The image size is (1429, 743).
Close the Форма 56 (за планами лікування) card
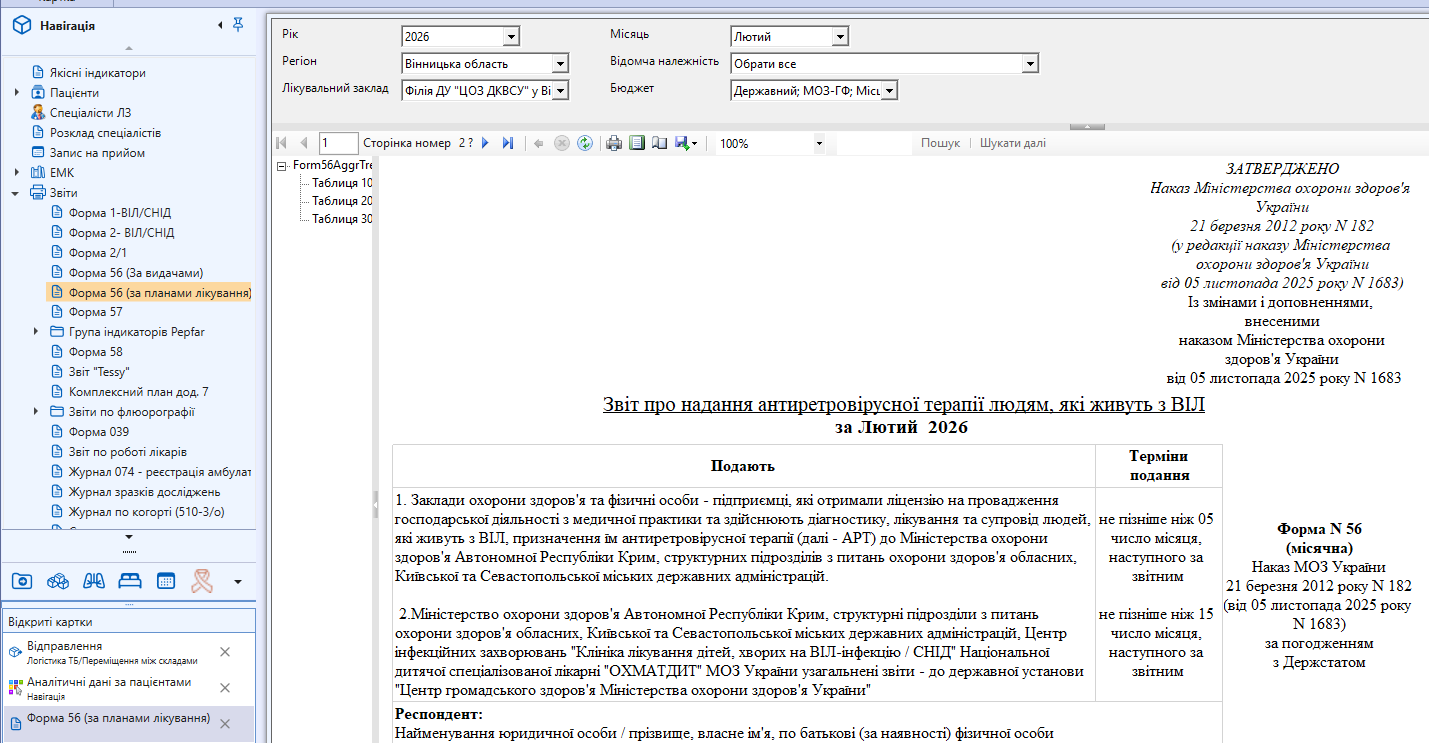[225, 723]
